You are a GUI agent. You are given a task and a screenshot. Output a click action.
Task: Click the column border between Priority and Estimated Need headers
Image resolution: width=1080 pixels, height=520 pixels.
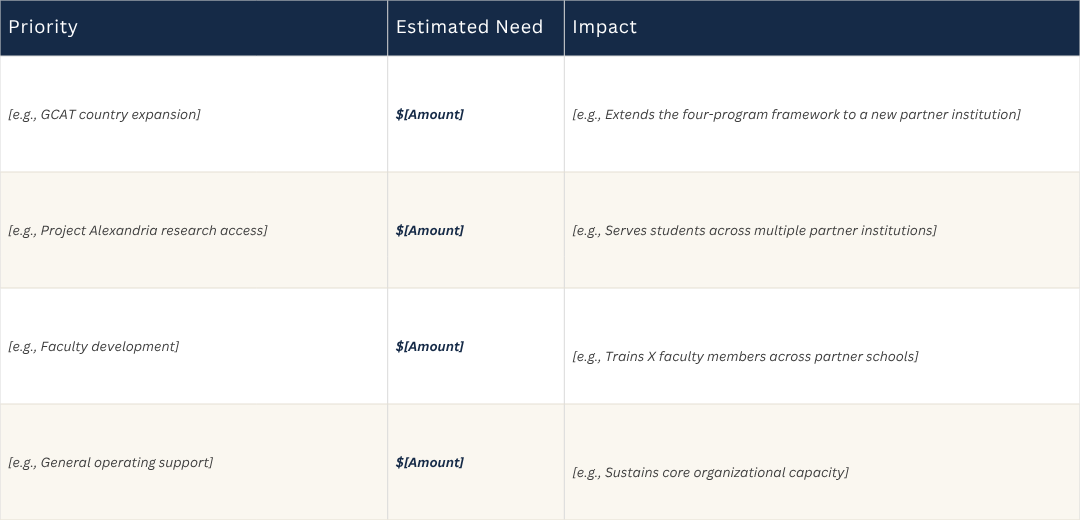pyautogui.click(x=388, y=28)
